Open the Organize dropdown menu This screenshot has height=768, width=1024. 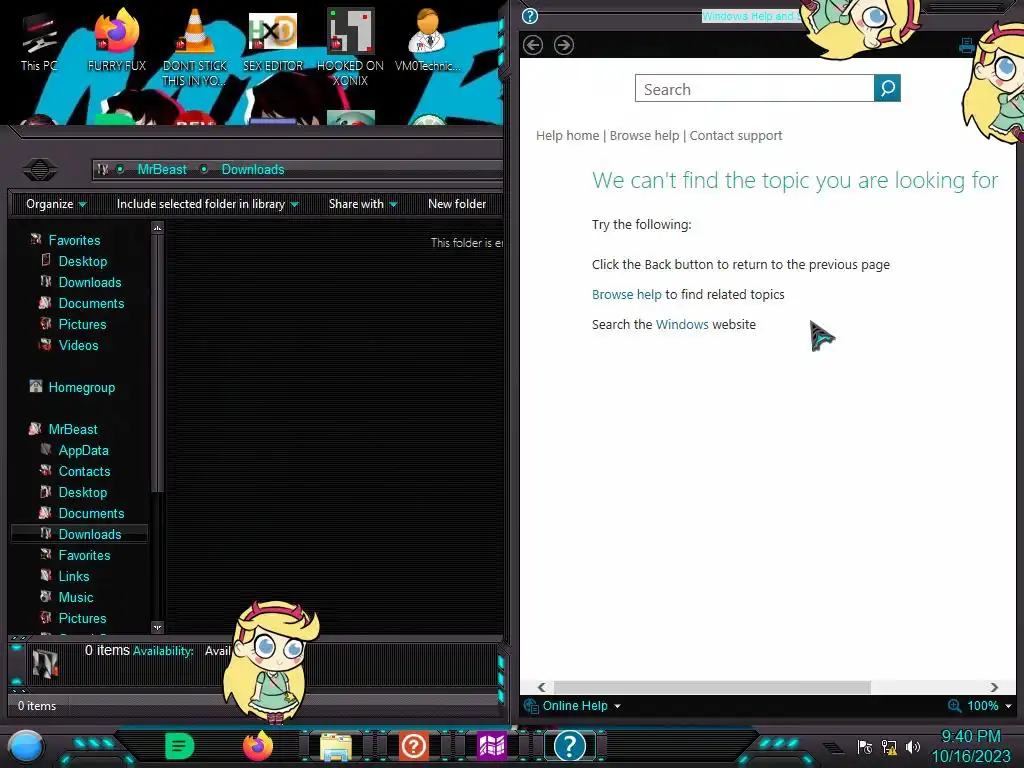point(56,204)
